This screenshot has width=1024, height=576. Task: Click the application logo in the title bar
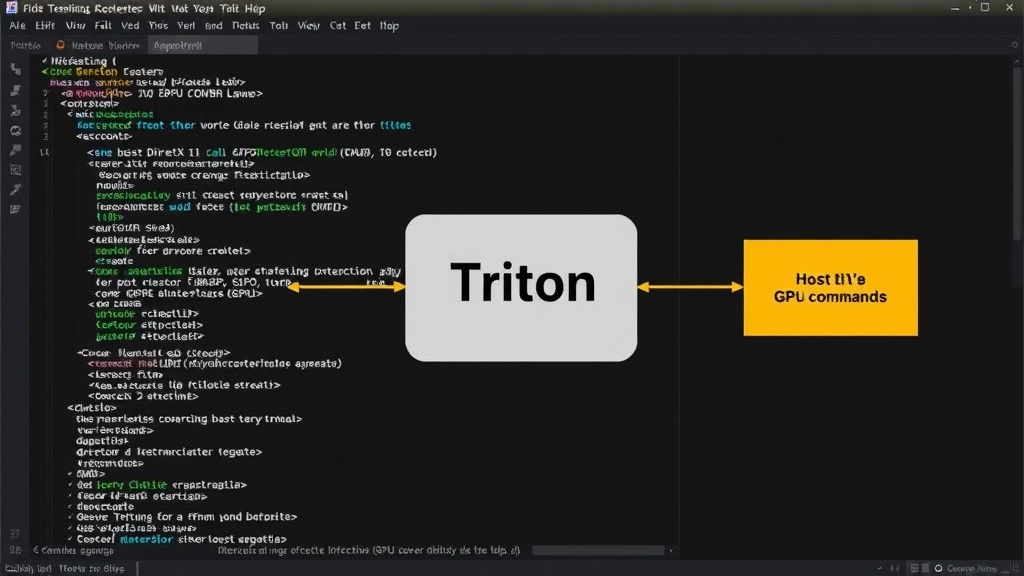coord(11,8)
